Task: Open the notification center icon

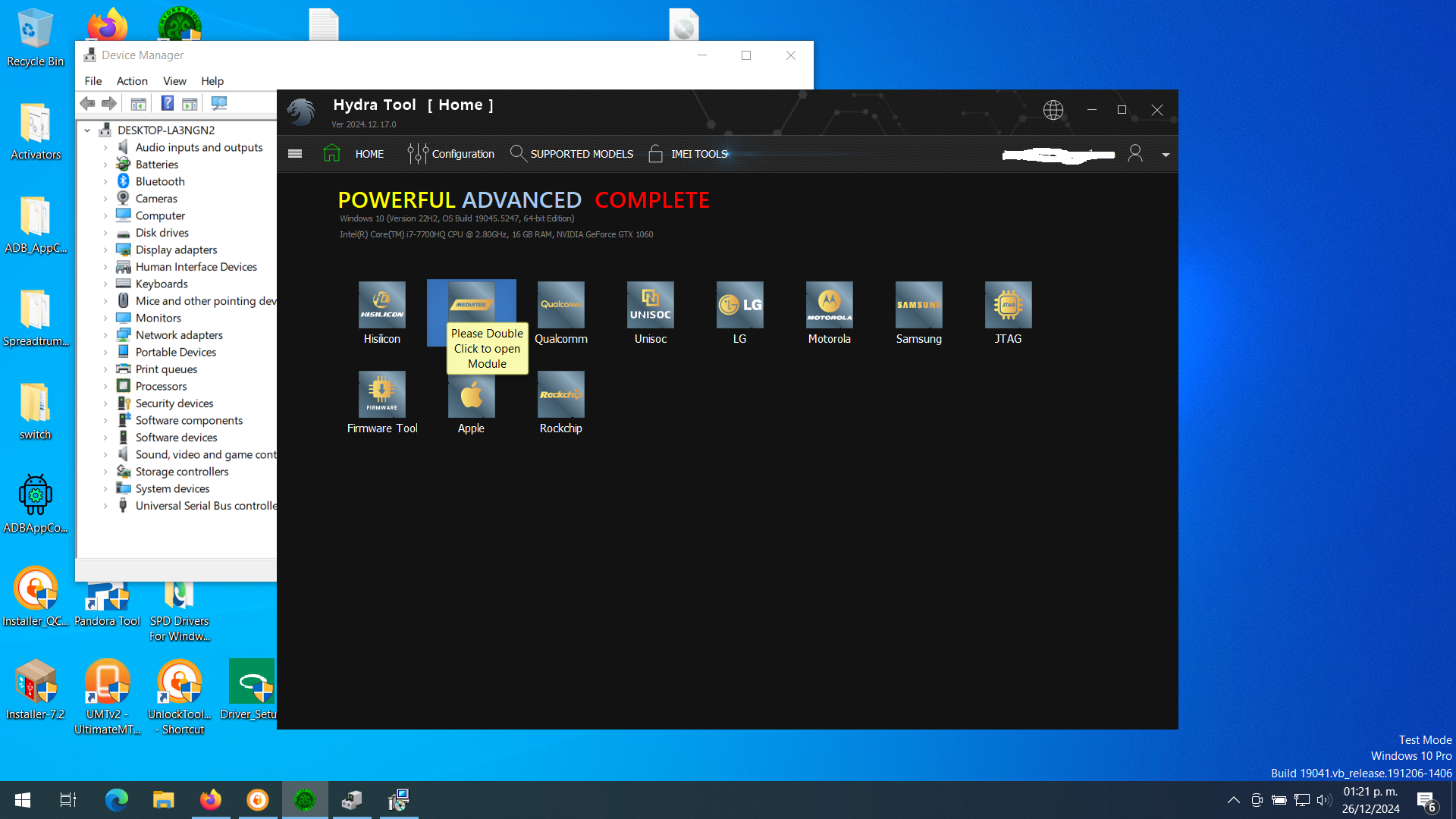Action: 1426,801
